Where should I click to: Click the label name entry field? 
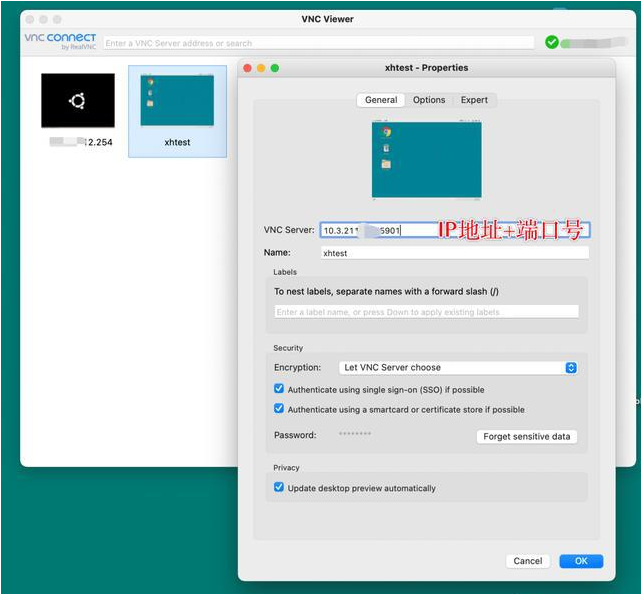(x=426, y=312)
